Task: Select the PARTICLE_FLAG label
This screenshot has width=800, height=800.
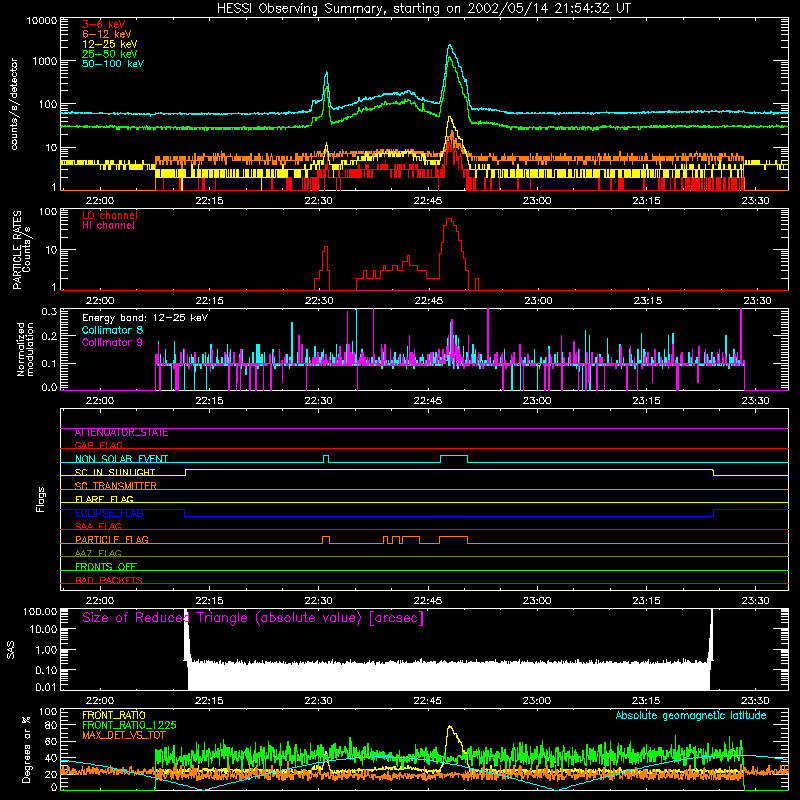Action: point(112,540)
